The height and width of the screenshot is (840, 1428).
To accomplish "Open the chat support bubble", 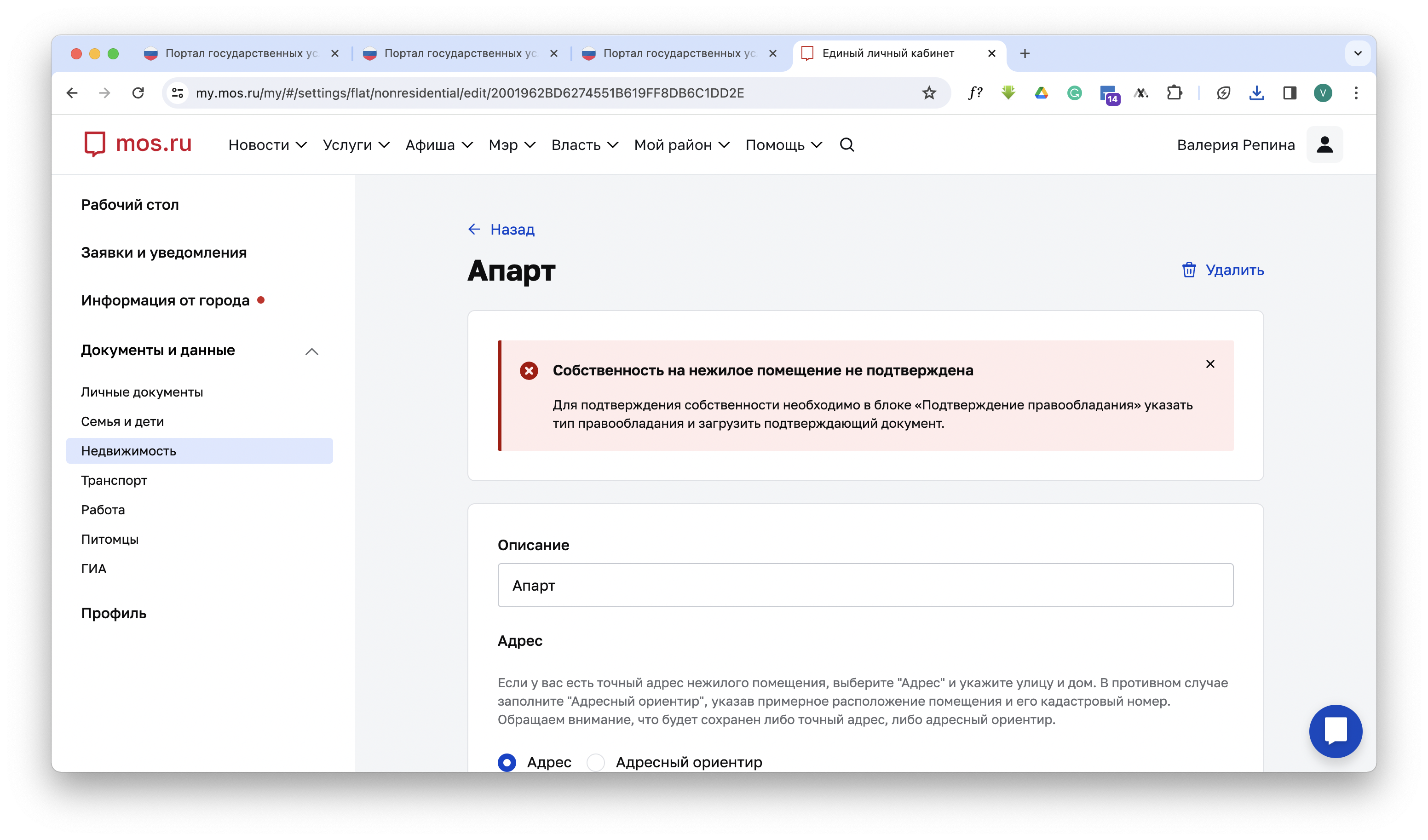I will [x=1335, y=731].
